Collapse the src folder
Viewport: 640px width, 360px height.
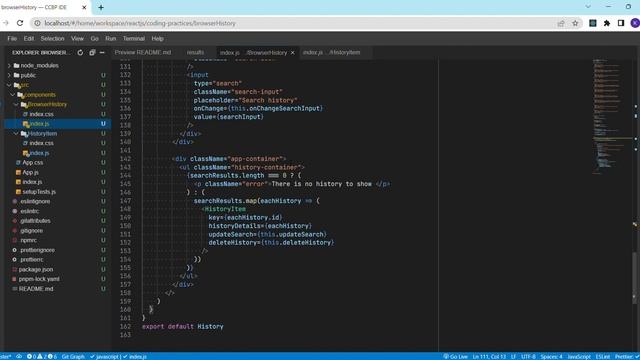pyautogui.click(x=24, y=85)
